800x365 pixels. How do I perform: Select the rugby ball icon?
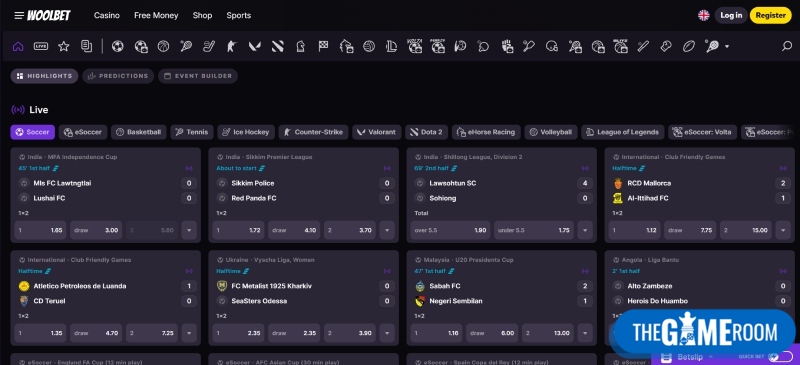pos(689,46)
